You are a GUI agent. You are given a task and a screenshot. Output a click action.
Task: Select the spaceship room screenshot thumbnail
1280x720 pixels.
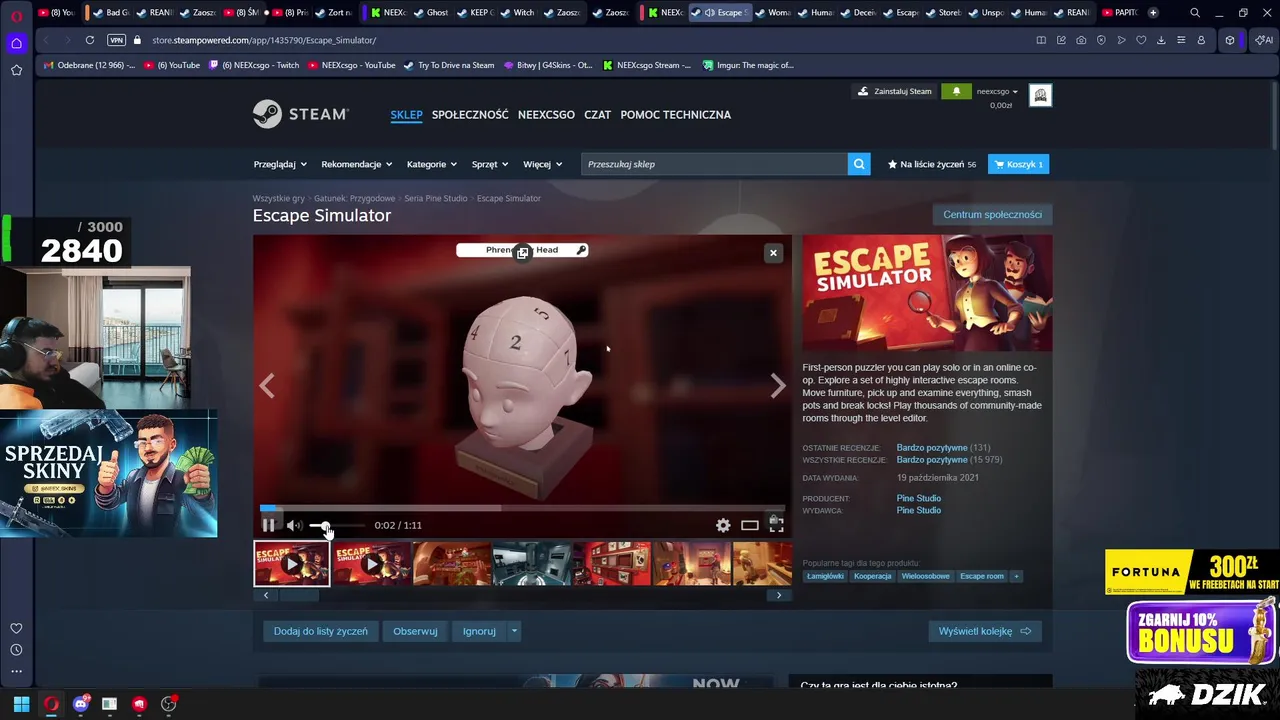pyautogui.click(x=532, y=564)
